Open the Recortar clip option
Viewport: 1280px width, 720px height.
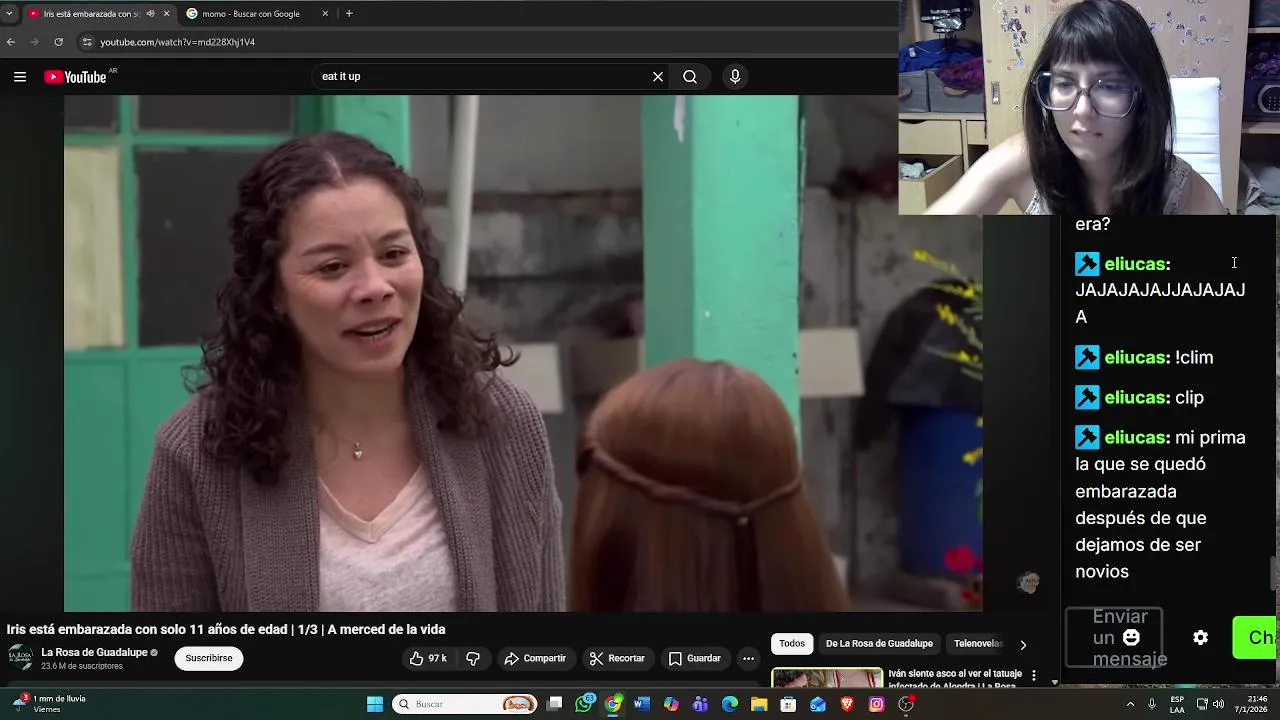[x=617, y=658]
